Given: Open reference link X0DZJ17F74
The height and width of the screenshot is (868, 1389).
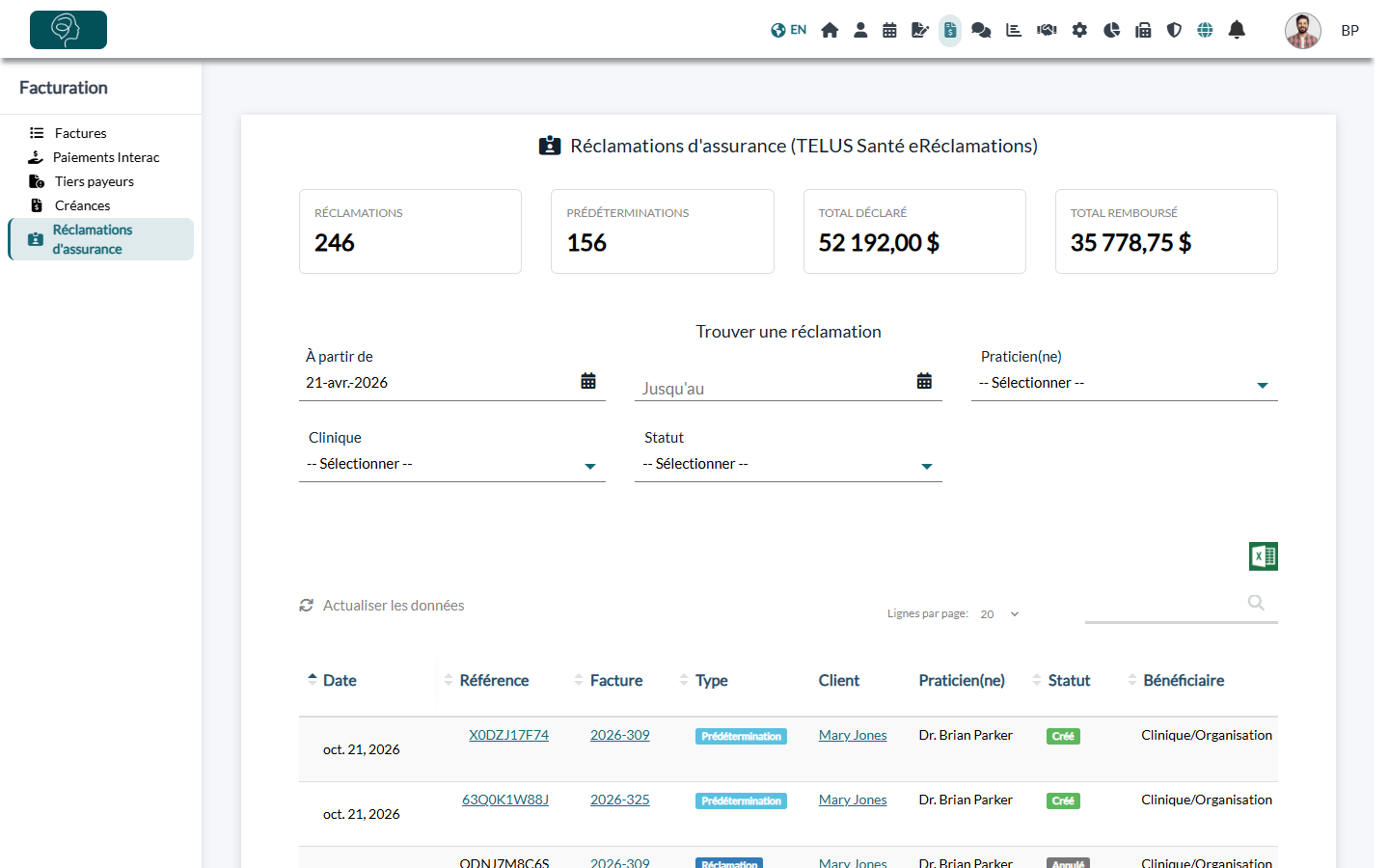Looking at the screenshot, I should pyautogui.click(x=508, y=735).
